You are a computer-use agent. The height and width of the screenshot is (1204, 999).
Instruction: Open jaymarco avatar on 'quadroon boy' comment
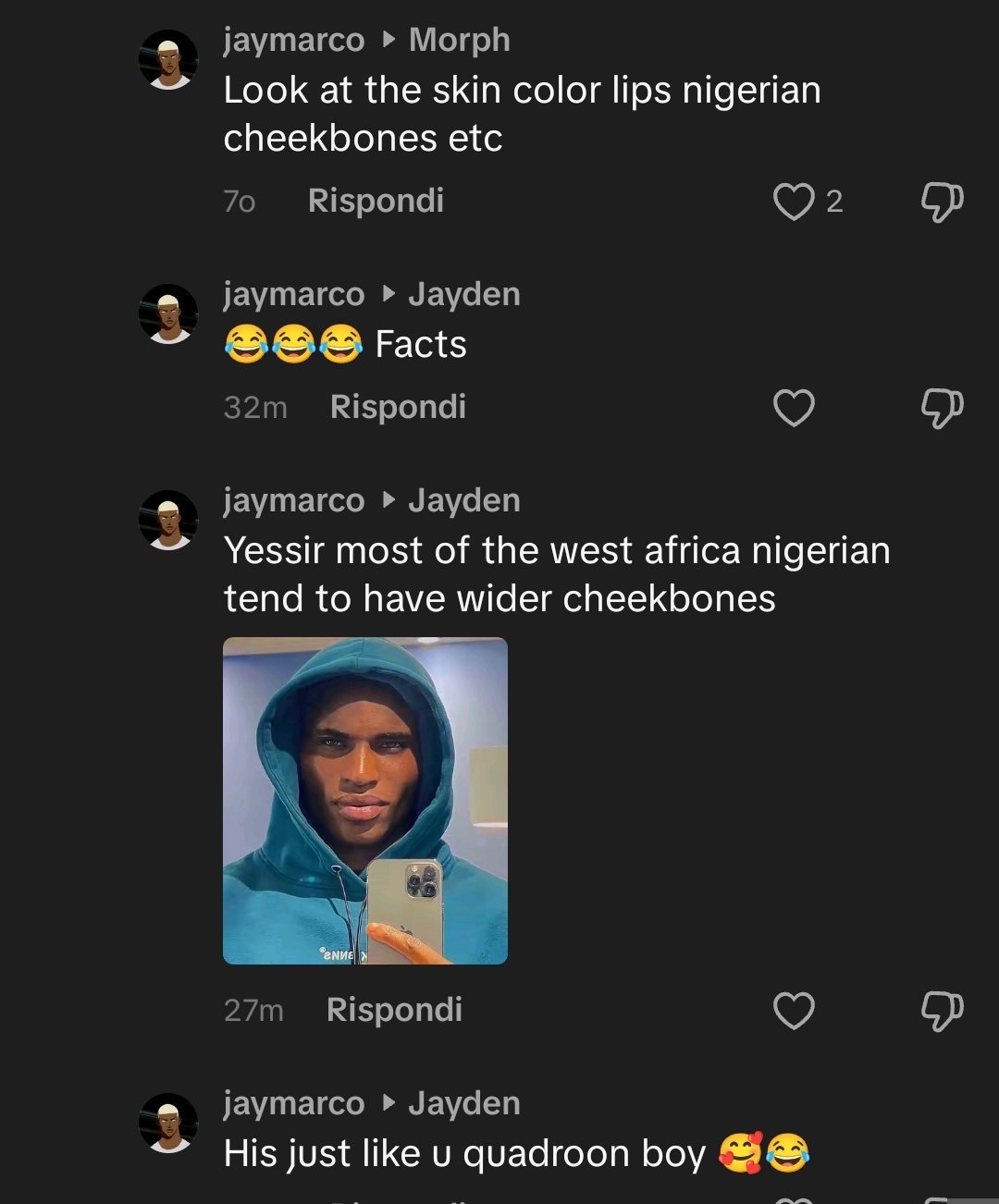168,1123
